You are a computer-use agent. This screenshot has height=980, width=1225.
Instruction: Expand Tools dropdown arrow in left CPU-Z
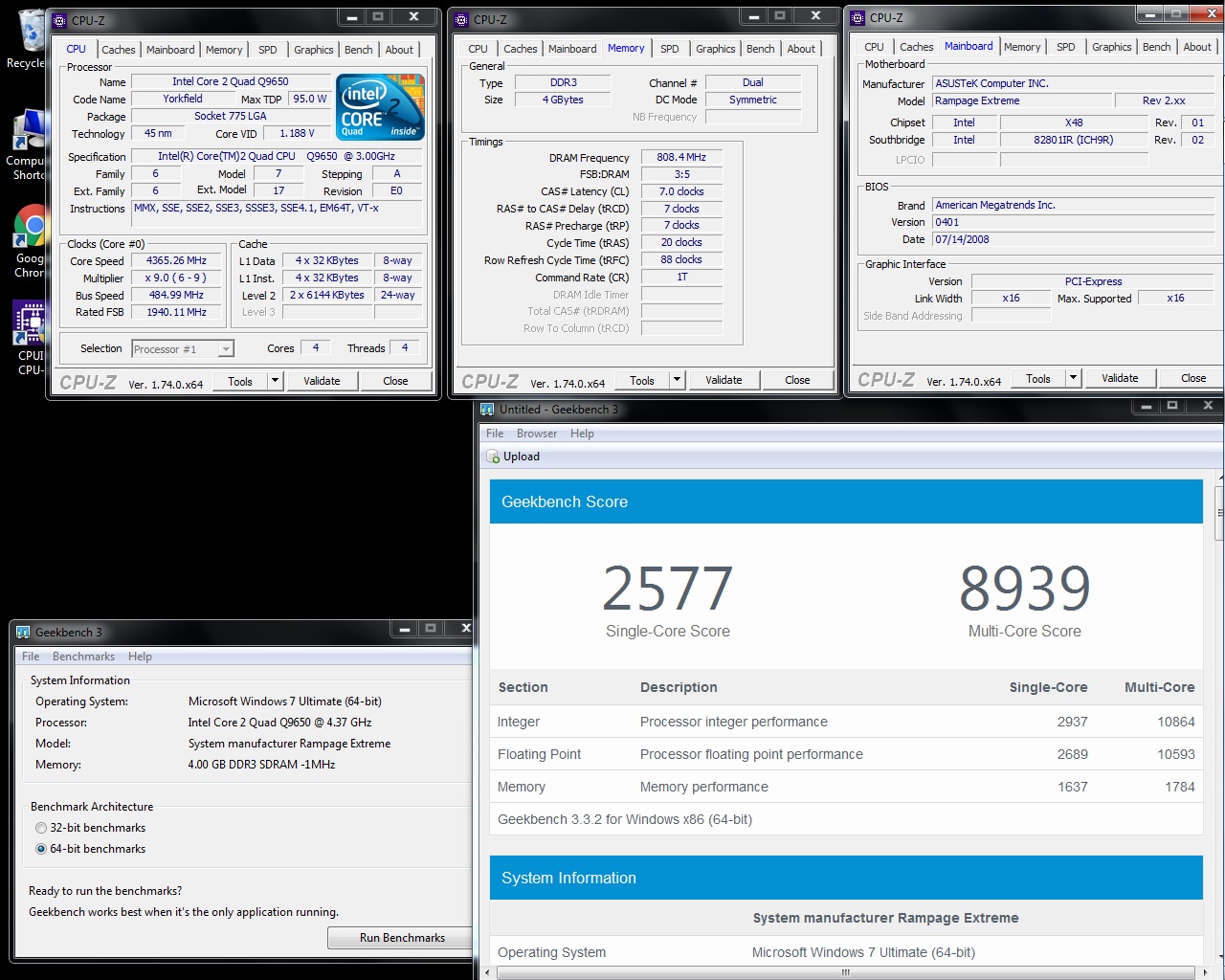pyautogui.click(x=275, y=381)
